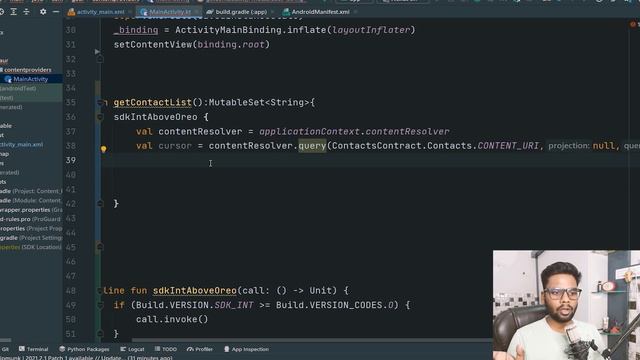
Task: Close the AndroidManifest.xml tab
Action: [x=355, y=12]
